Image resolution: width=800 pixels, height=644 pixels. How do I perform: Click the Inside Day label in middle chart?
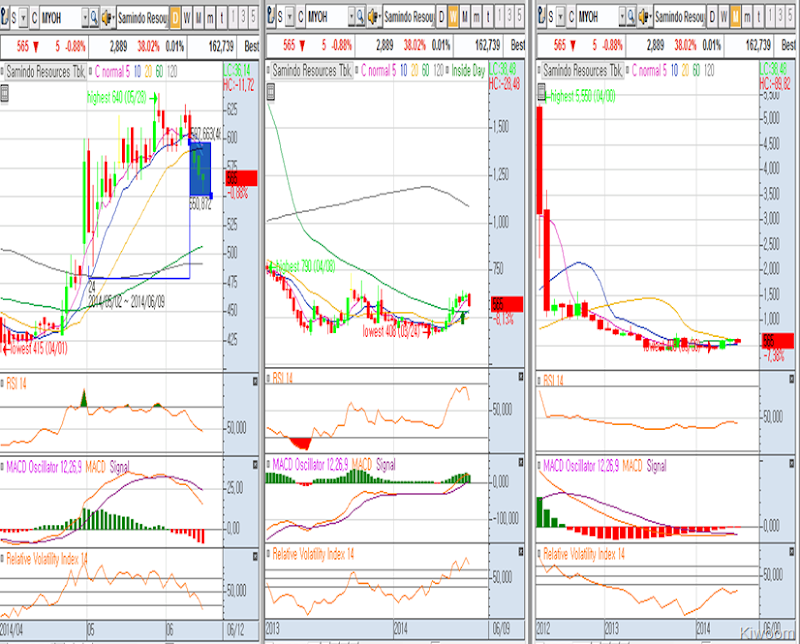pyautogui.click(x=468, y=70)
